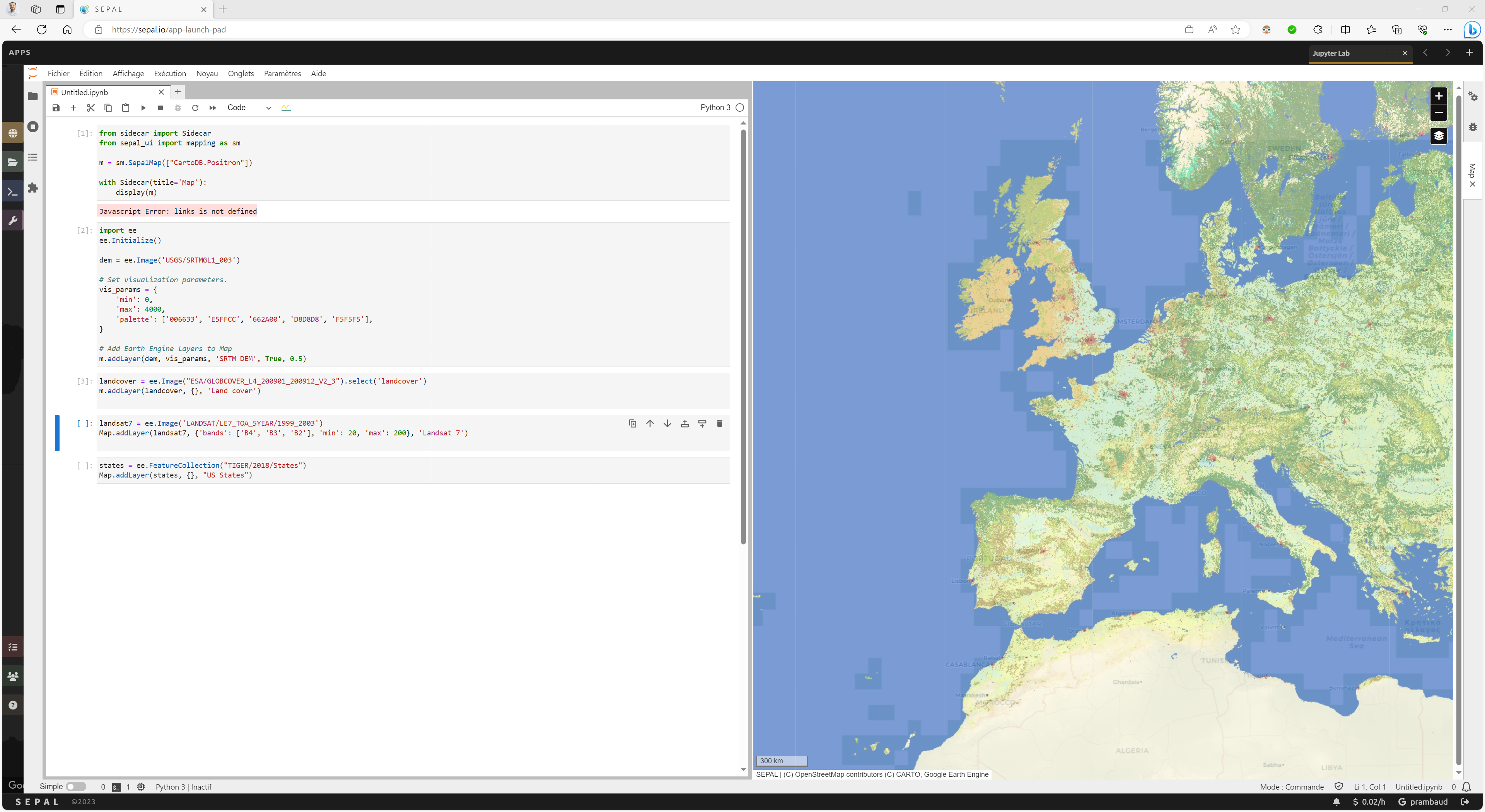1485x812 pixels.
Task: Open the file browser folder icon
Action: click(x=33, y=96)
